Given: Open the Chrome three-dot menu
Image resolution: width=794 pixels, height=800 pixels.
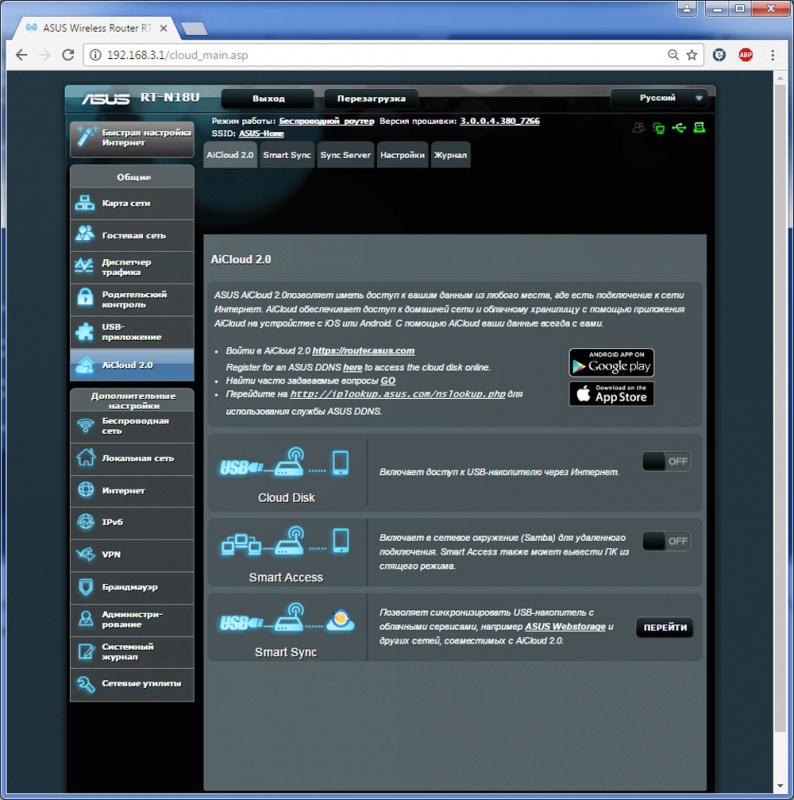Looking at the screenshot, I should click(773, 55).
